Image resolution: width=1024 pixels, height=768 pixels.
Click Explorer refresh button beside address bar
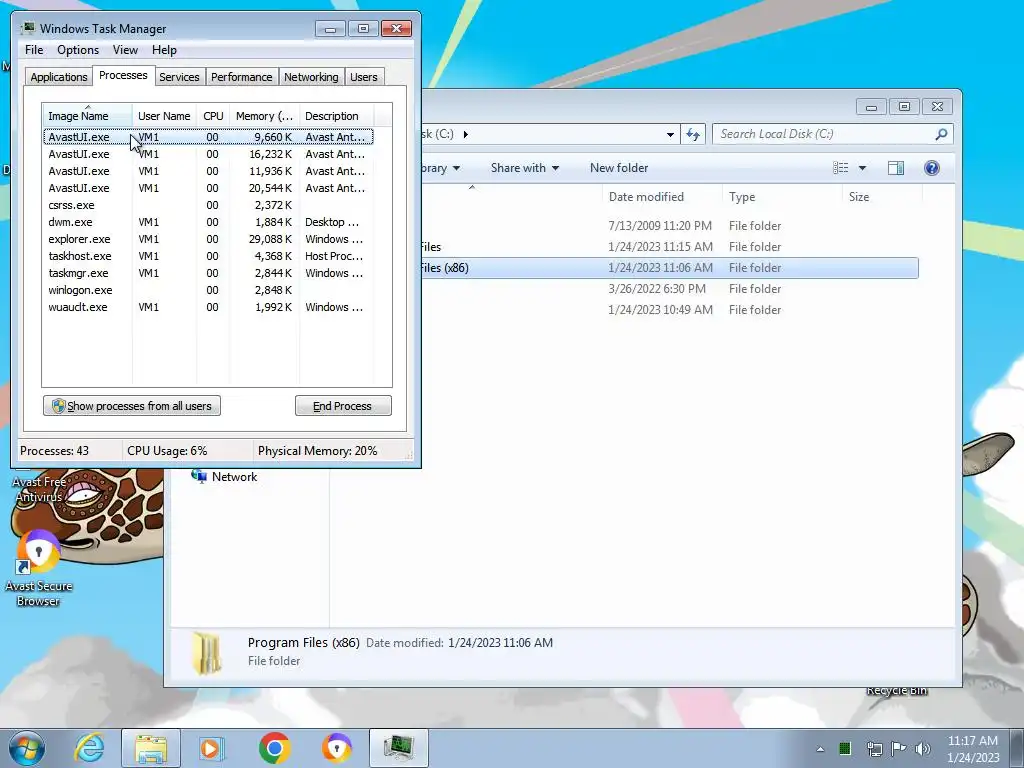[x=693, y=135]
